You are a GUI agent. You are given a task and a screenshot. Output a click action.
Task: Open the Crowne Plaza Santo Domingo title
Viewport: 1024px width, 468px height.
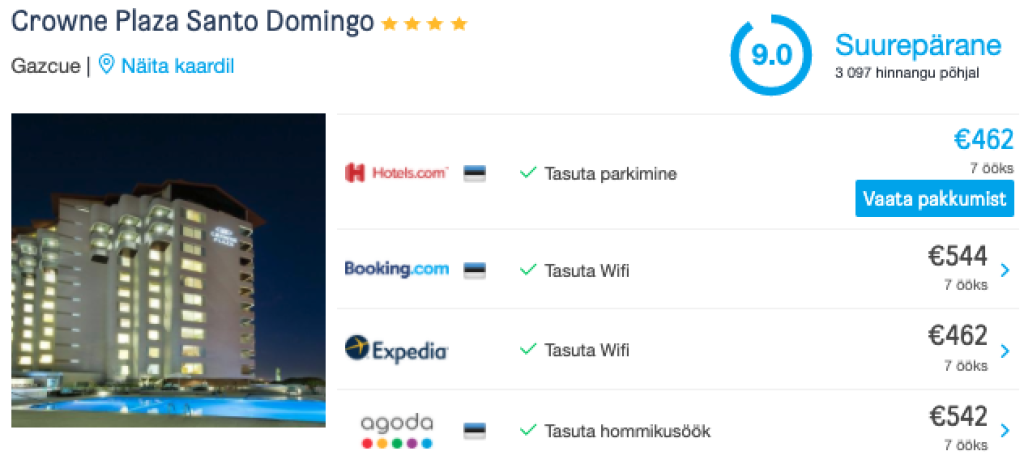(x=193, y=22)
